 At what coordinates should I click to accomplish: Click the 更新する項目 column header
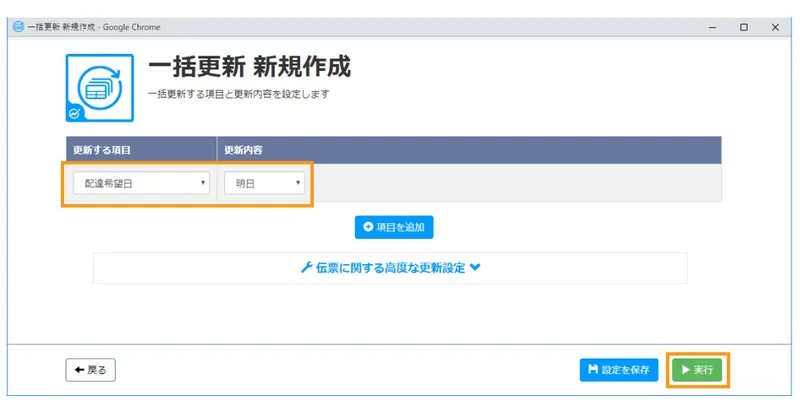(x=141, y=150)
